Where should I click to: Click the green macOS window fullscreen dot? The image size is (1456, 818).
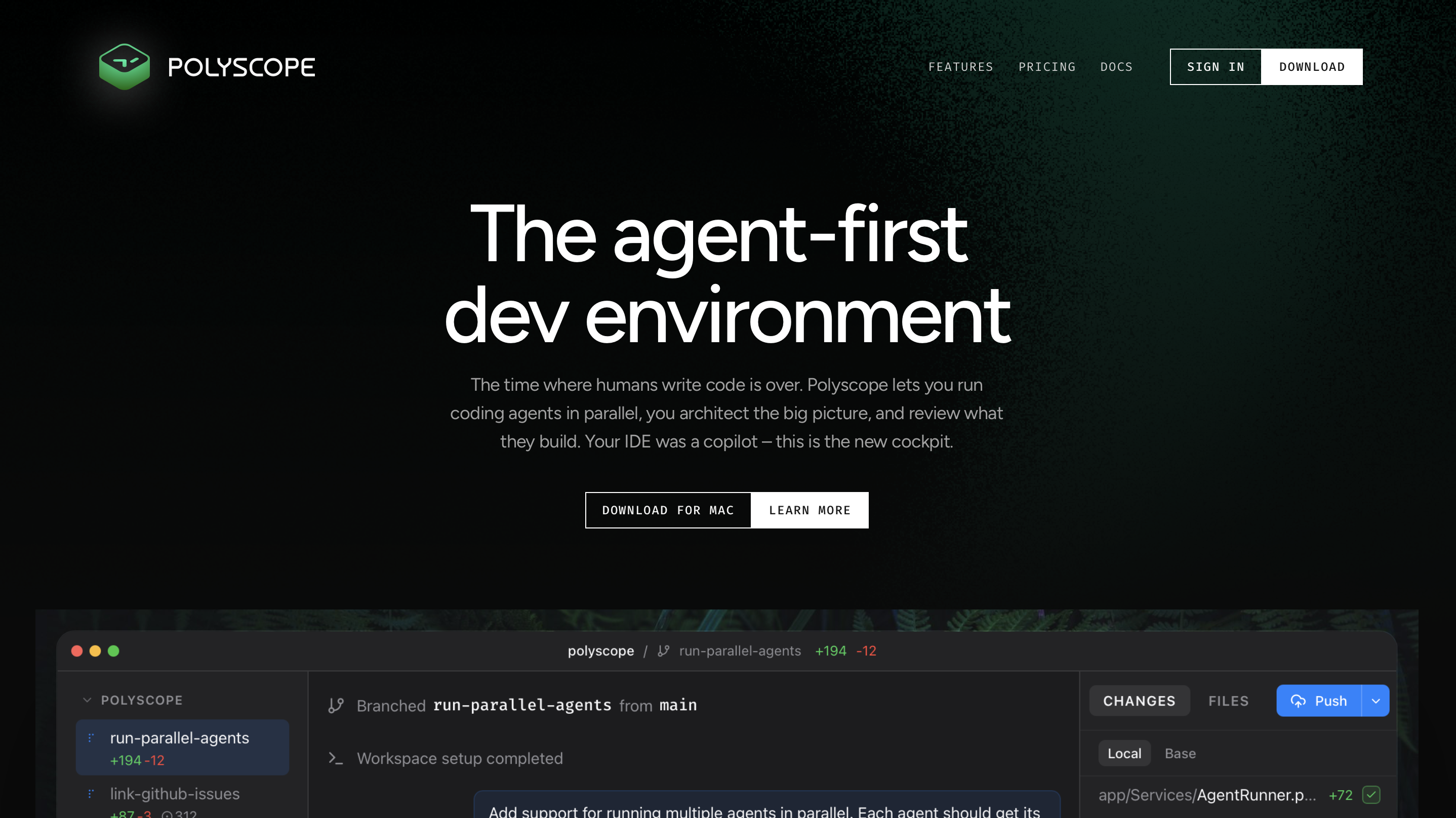113,650
